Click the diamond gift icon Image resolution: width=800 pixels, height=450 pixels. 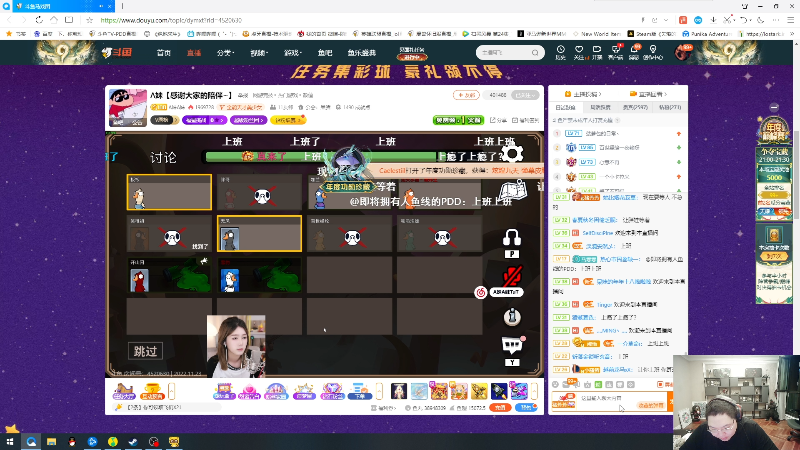click(332, 391)
